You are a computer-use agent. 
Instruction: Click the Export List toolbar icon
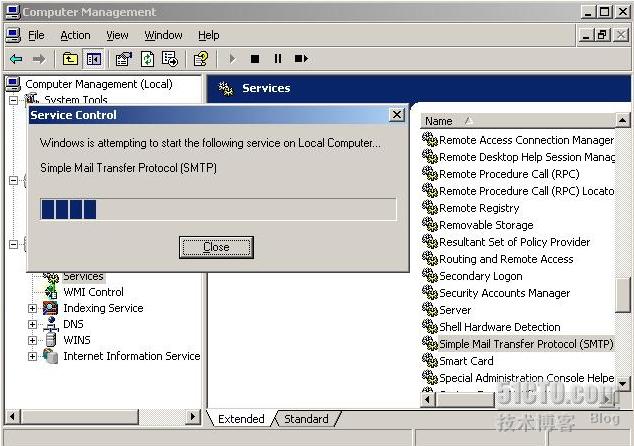click(x=170, y=59)
